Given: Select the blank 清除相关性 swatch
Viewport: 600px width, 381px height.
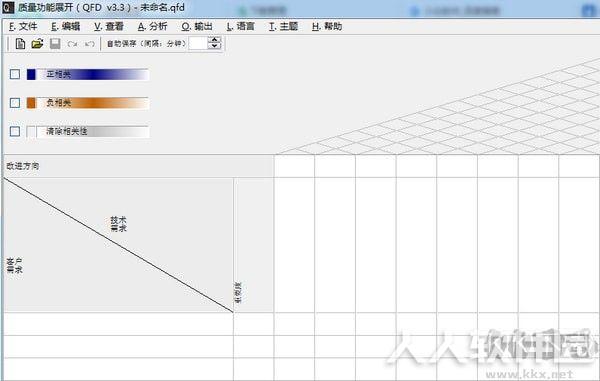Looking at the screenshot, I should [31, 132].
